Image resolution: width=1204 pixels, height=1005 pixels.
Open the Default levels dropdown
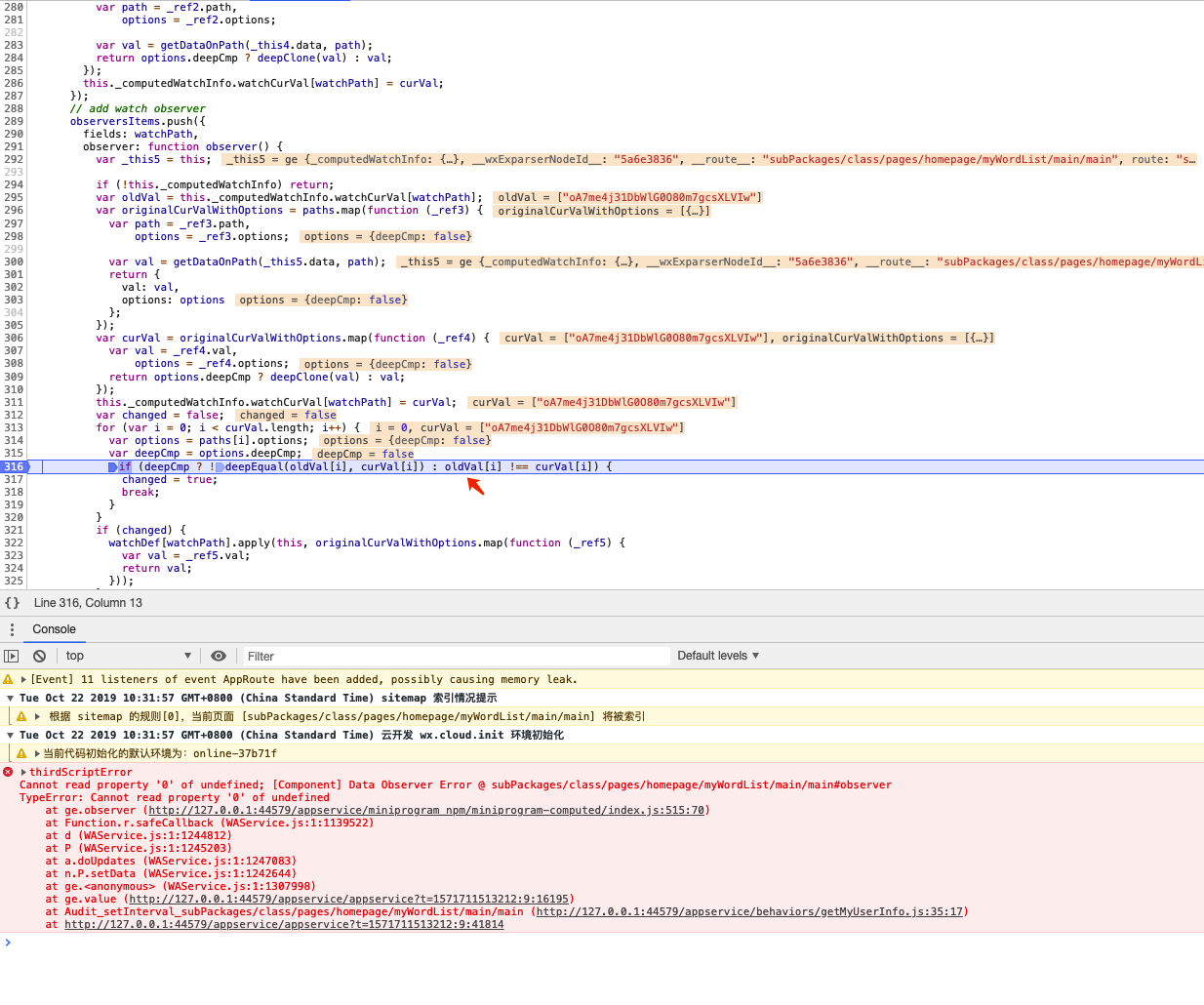[x=717, y=655]
